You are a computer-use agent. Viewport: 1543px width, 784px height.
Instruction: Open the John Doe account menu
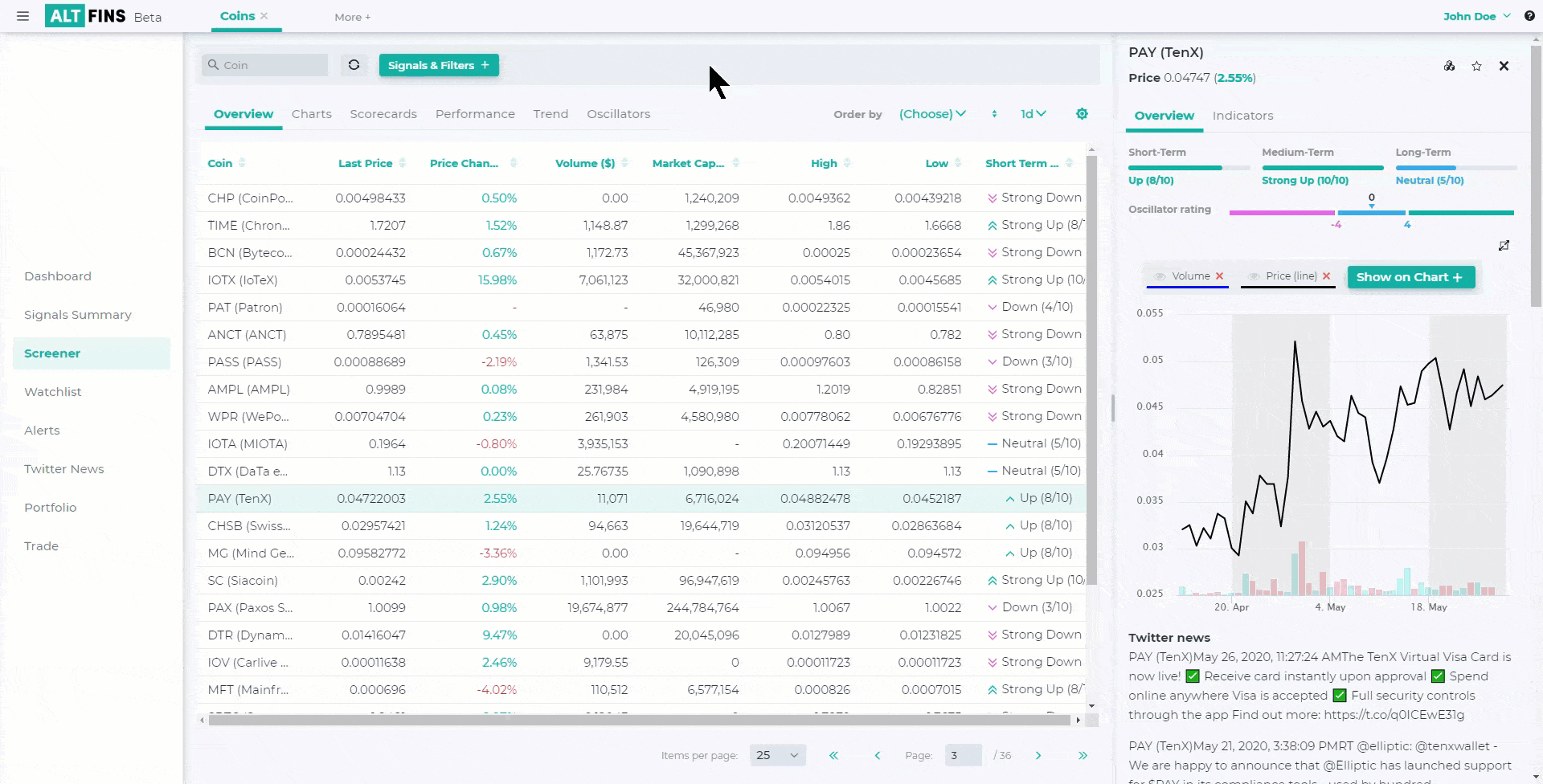pos(1476,16)
